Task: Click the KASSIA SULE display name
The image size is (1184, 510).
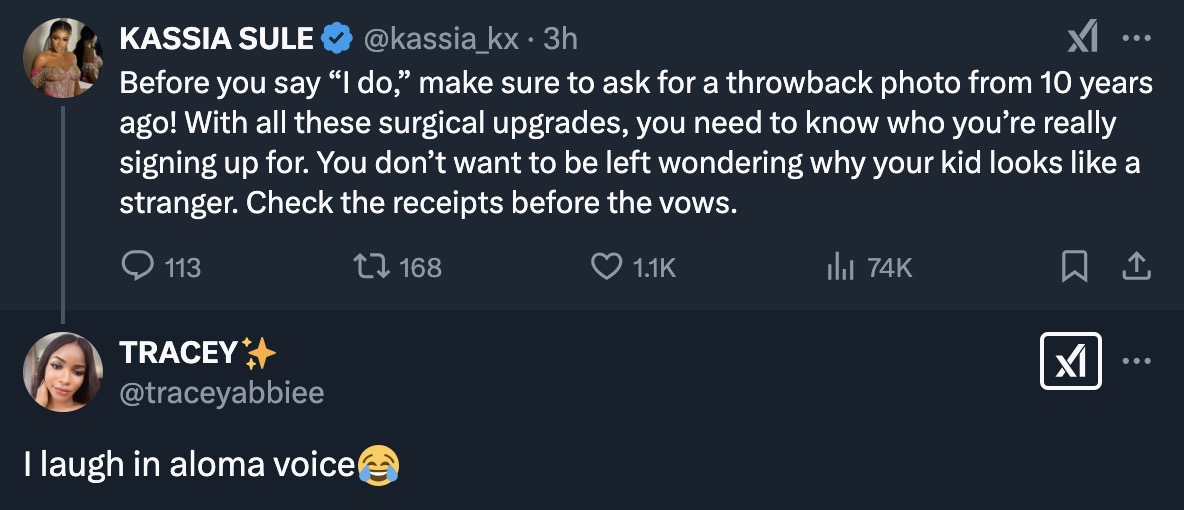Action: (x=216, y=39)
